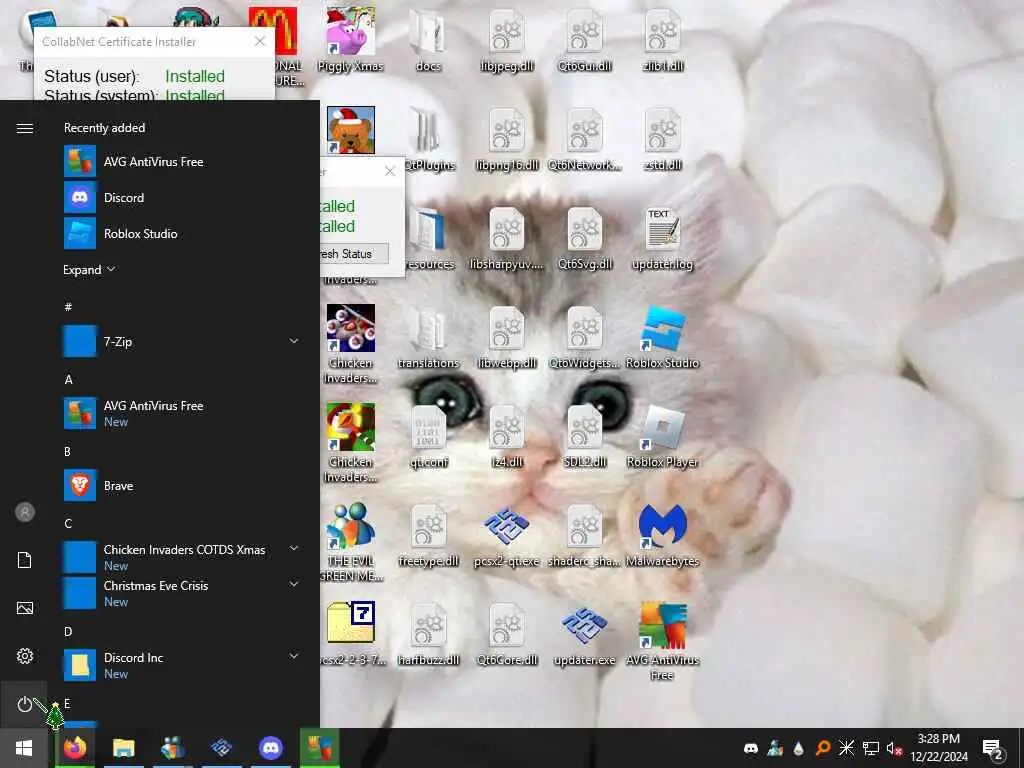Select THE EVIL GREEN ME... desktop shortcut
Screen dimensions: 1024x768
(x=351, y=542)
